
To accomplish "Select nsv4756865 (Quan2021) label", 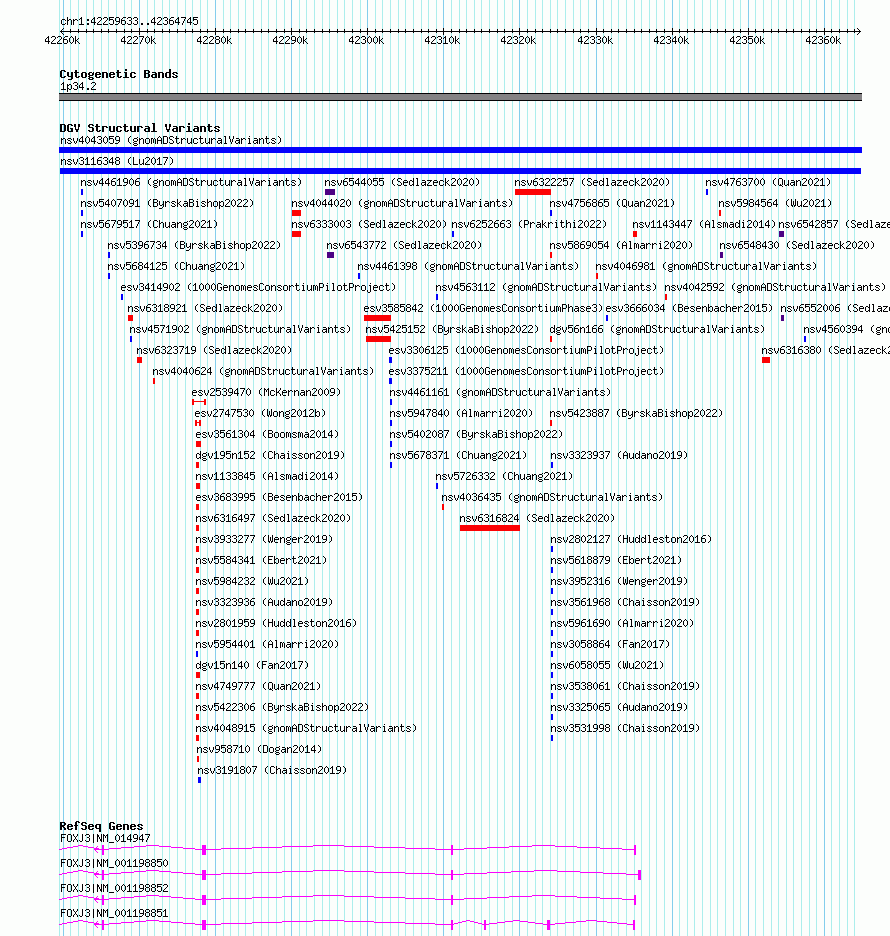I will tap(612, 203).
